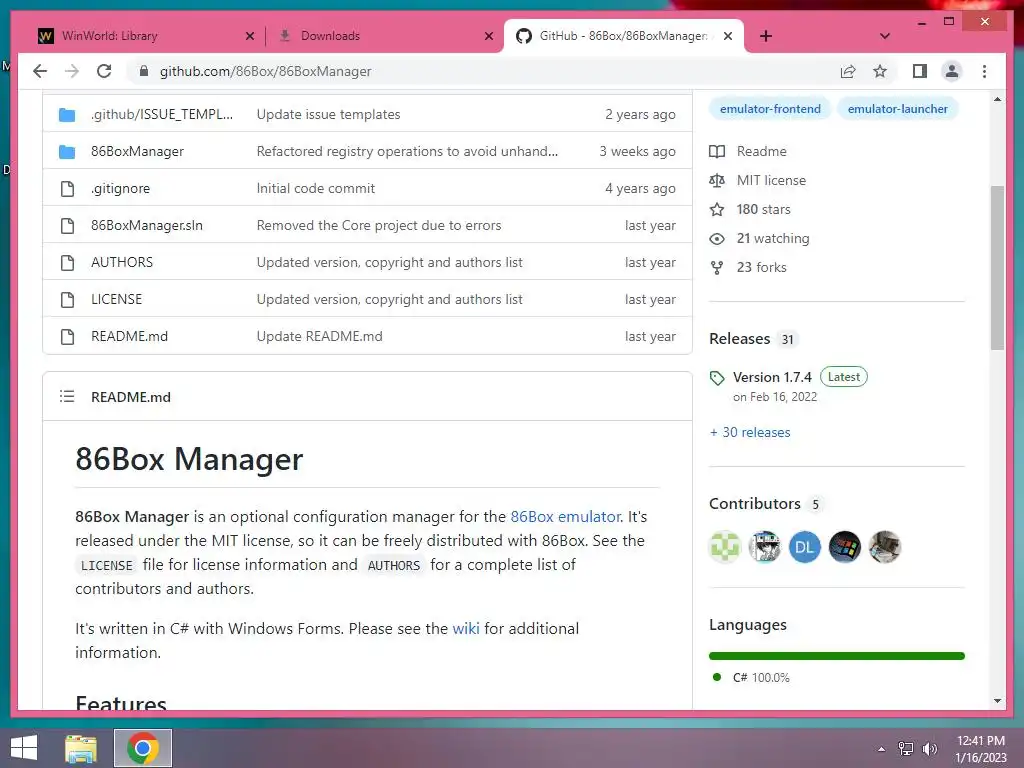Click file icon beside AUTHORS
Screen dimensions: 1024x768
pos(67,263)
